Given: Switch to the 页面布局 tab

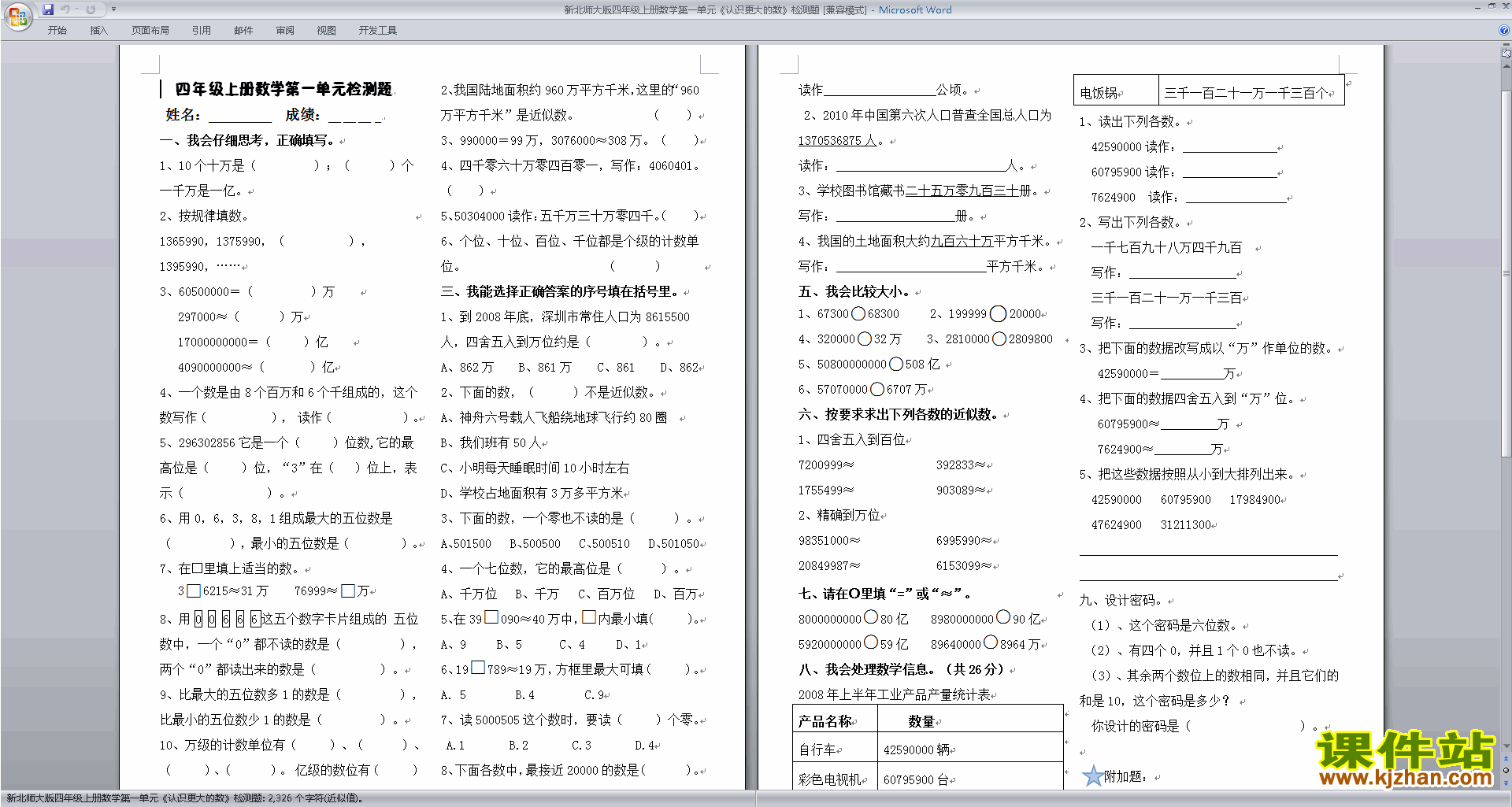Looking at the screenshot, I should tap(150, 31).
